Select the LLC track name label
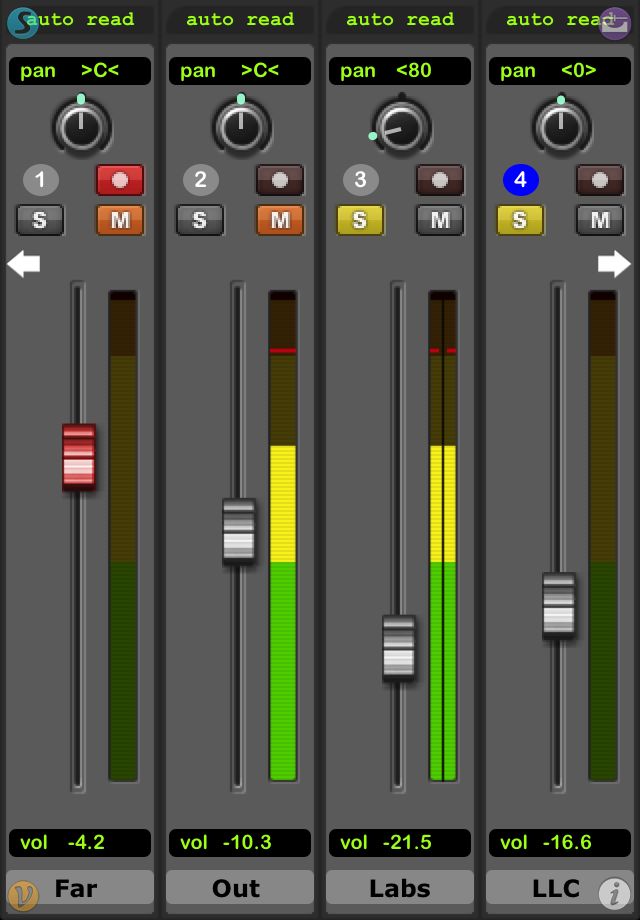Viewport: 640px width, 920px height. tap(560, 888)
